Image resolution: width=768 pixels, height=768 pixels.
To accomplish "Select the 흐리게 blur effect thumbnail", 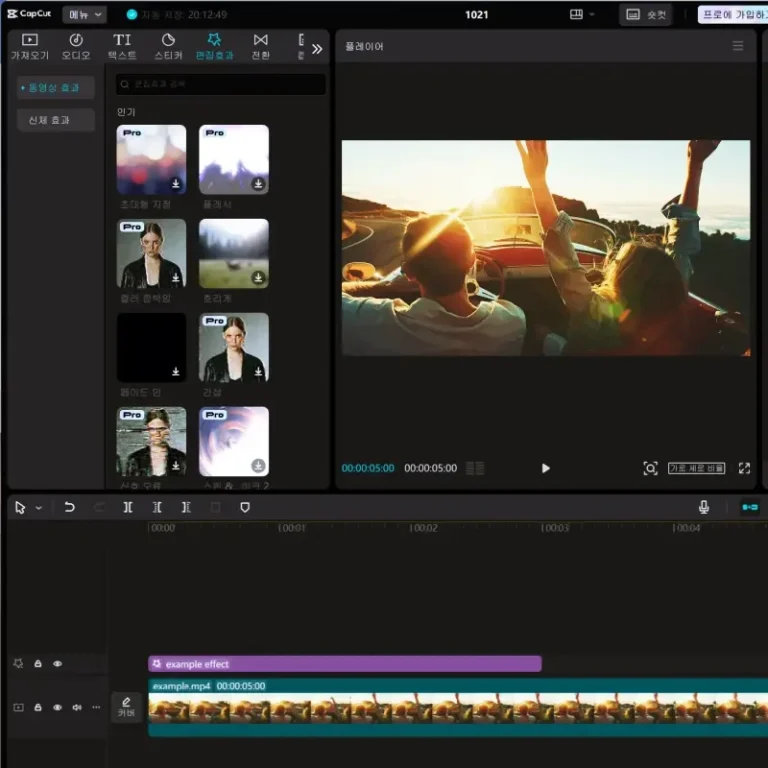I will coord(234,253).
